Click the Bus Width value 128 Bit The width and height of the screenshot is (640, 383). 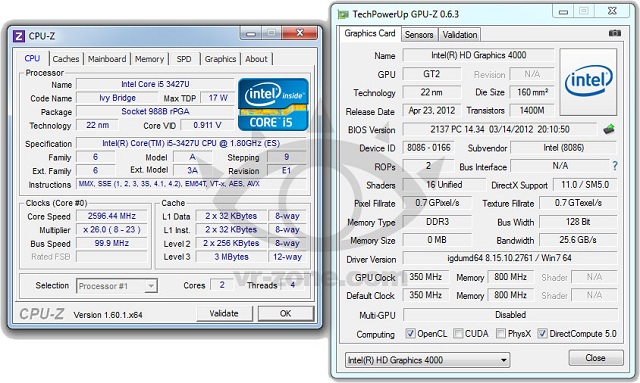coord(578,222)
